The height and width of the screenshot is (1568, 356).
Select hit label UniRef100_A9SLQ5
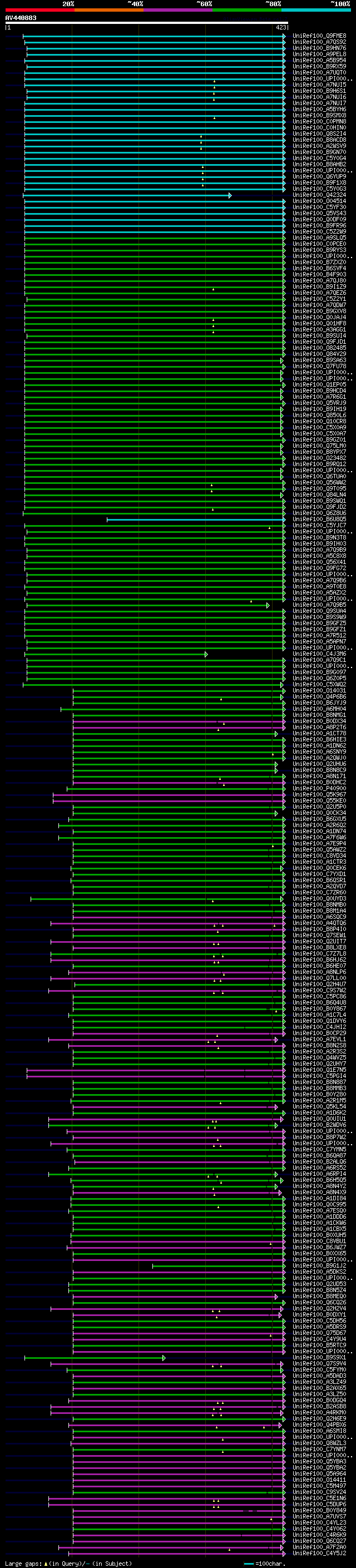319,238
